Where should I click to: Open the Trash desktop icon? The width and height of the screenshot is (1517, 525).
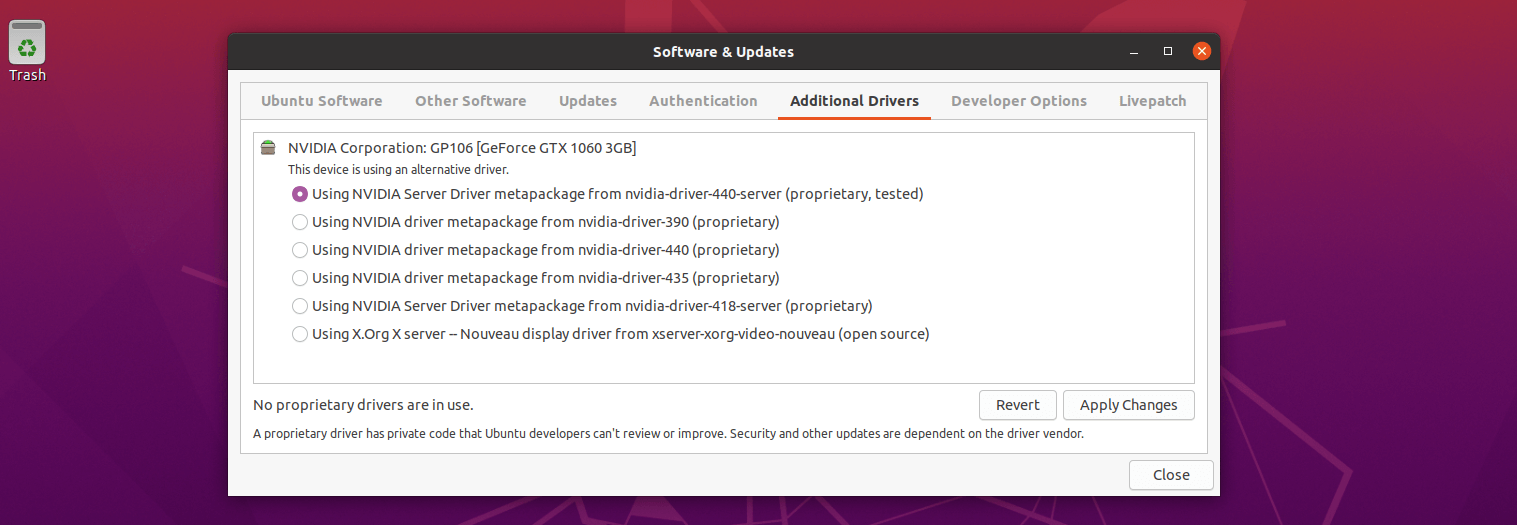click(x=27, y=48)
